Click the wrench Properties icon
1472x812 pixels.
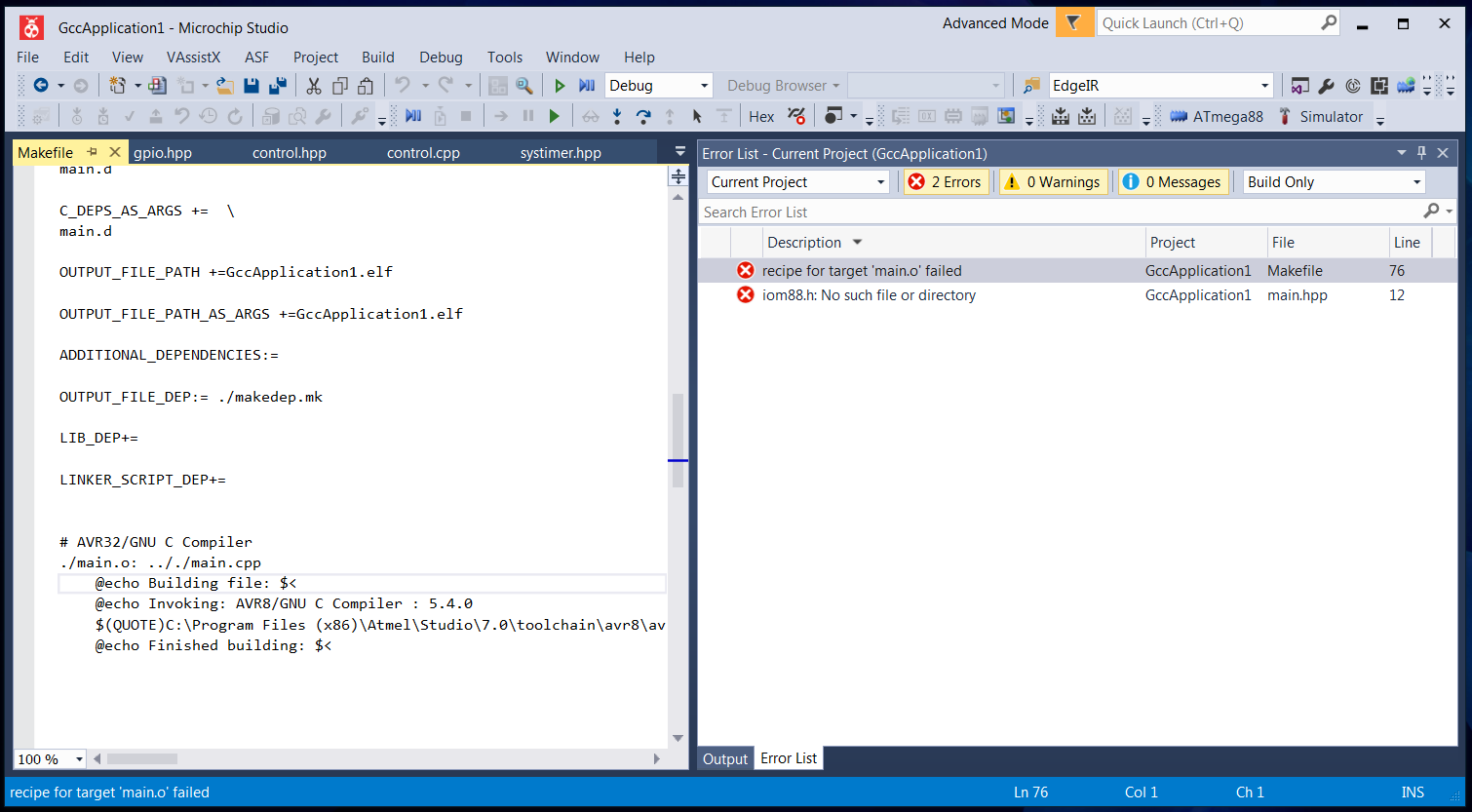click(1326, 86)
